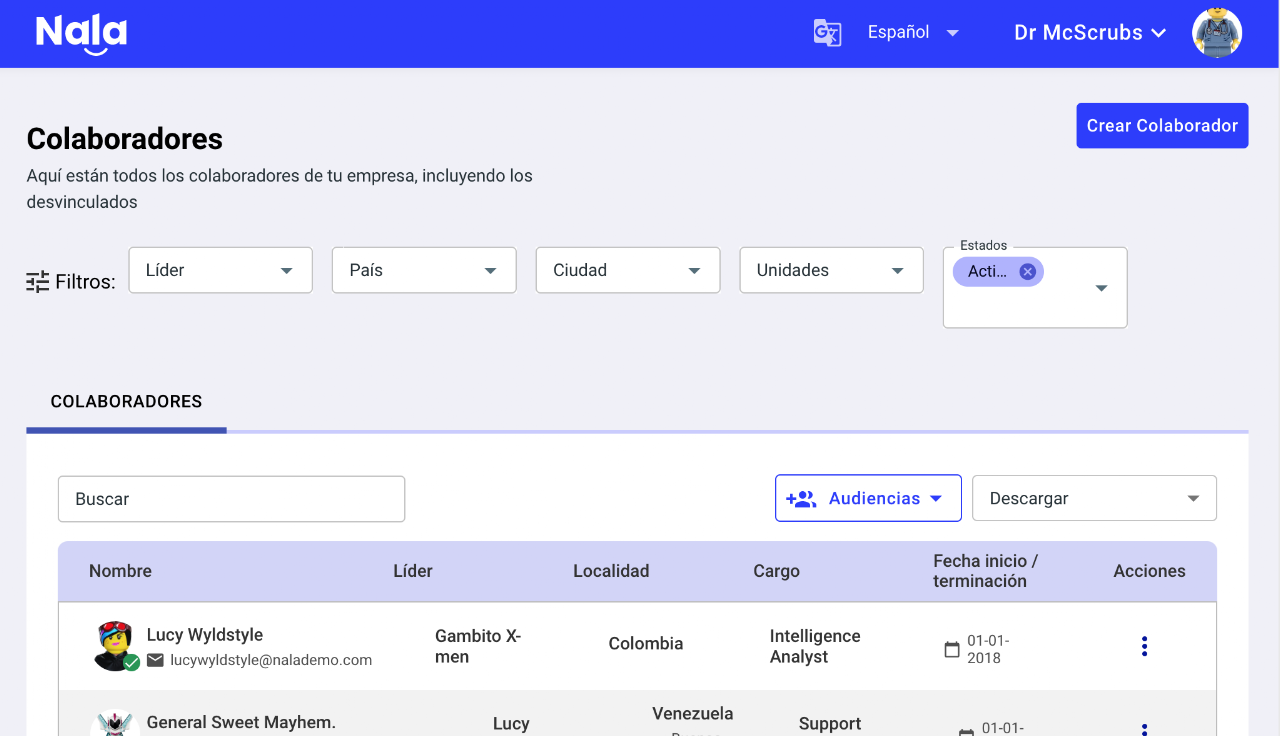Click the email icon for Lucy Wyldstyle
Image resolution: width=1280 pixels, height=736 pixels.
tap(156, 660)
